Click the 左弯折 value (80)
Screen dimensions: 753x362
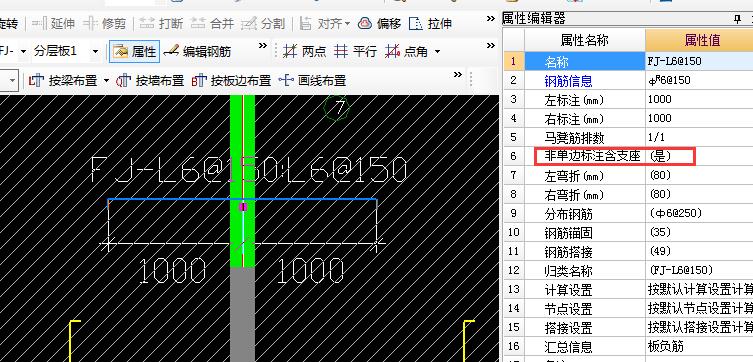tap(699, 175)
